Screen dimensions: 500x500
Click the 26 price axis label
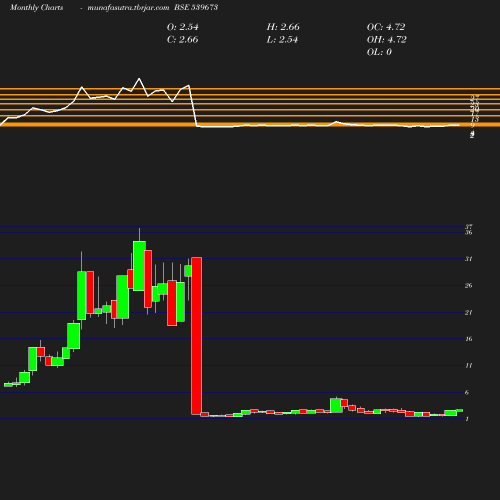(469, 285)
